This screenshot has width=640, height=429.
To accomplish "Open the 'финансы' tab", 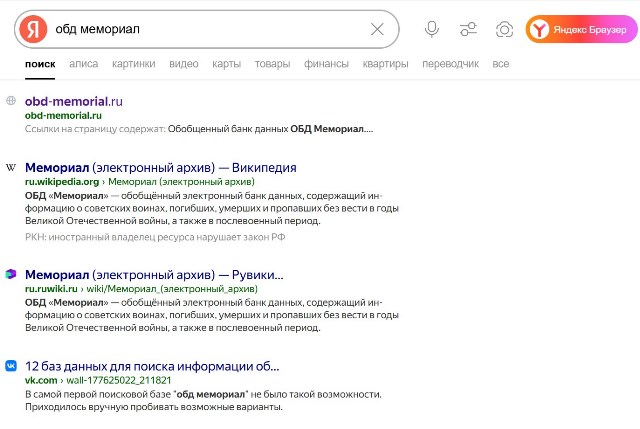I will [x=326, y=64].
